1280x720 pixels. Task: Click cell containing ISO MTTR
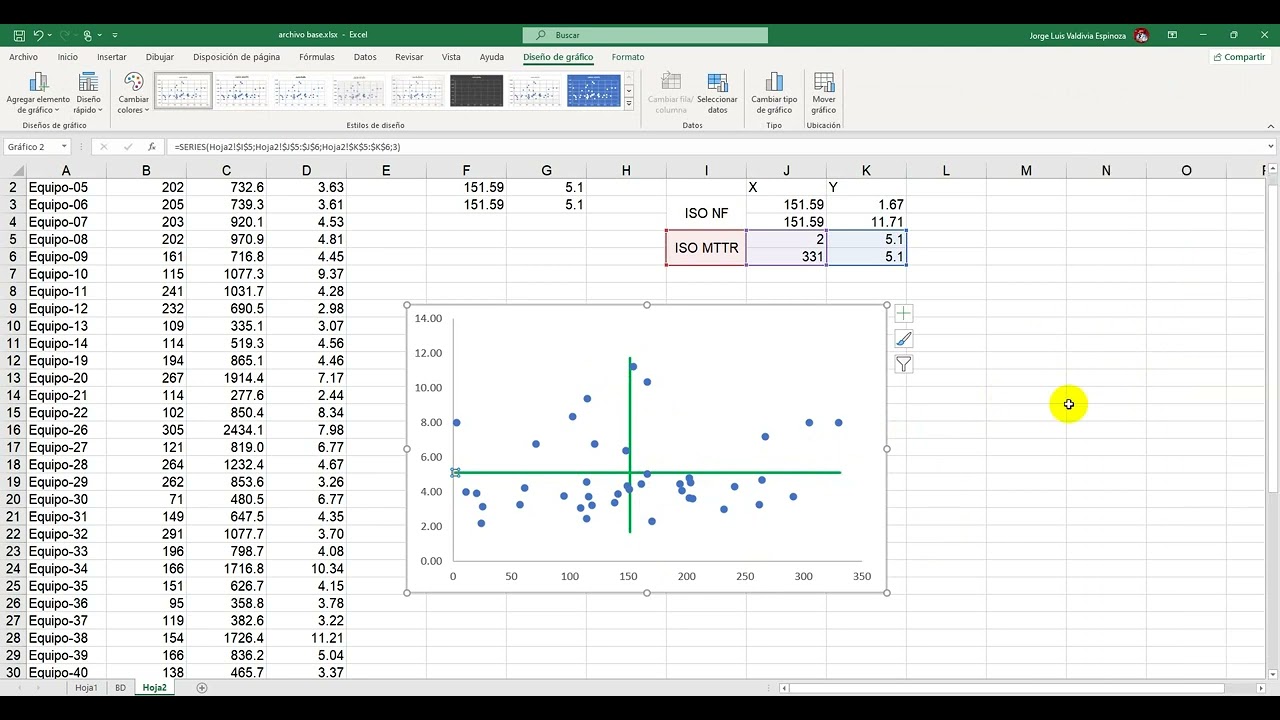tap(706, 248)
